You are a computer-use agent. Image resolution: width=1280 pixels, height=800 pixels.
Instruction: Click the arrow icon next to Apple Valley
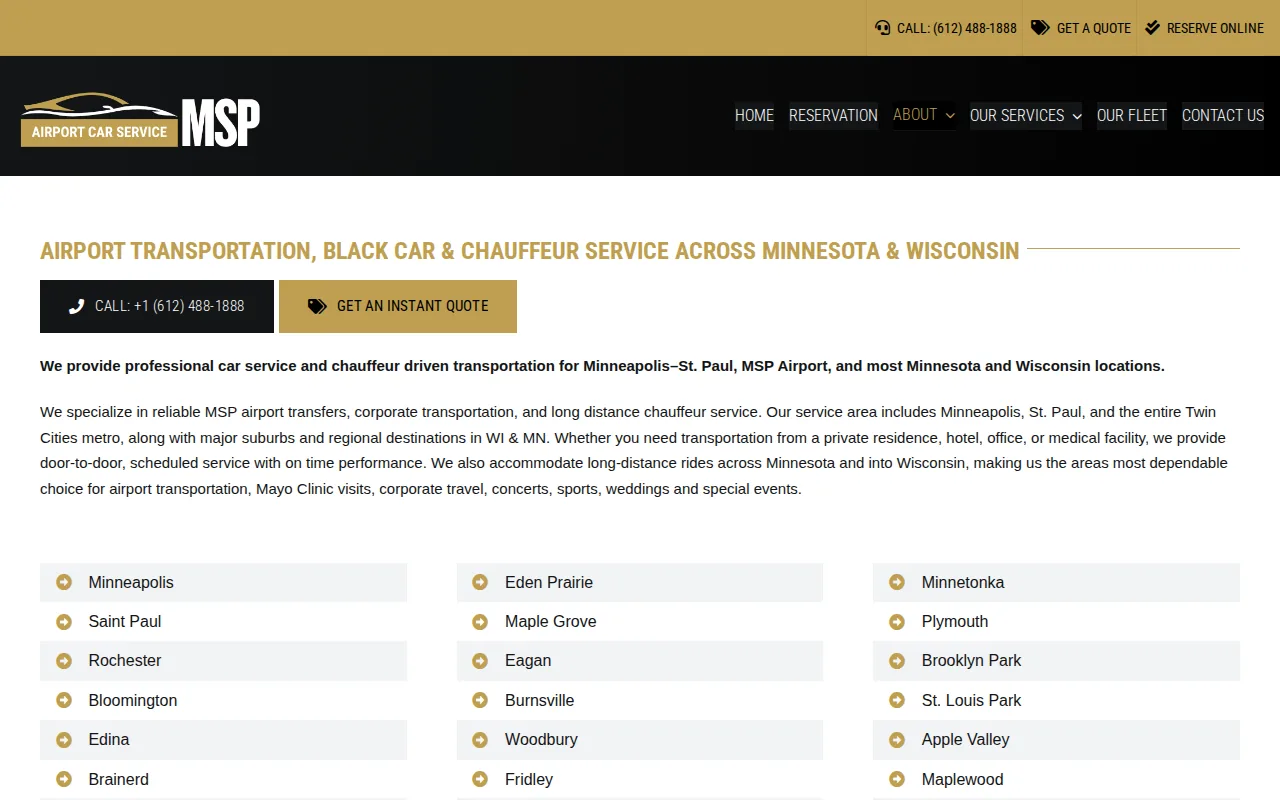[897, 739]
